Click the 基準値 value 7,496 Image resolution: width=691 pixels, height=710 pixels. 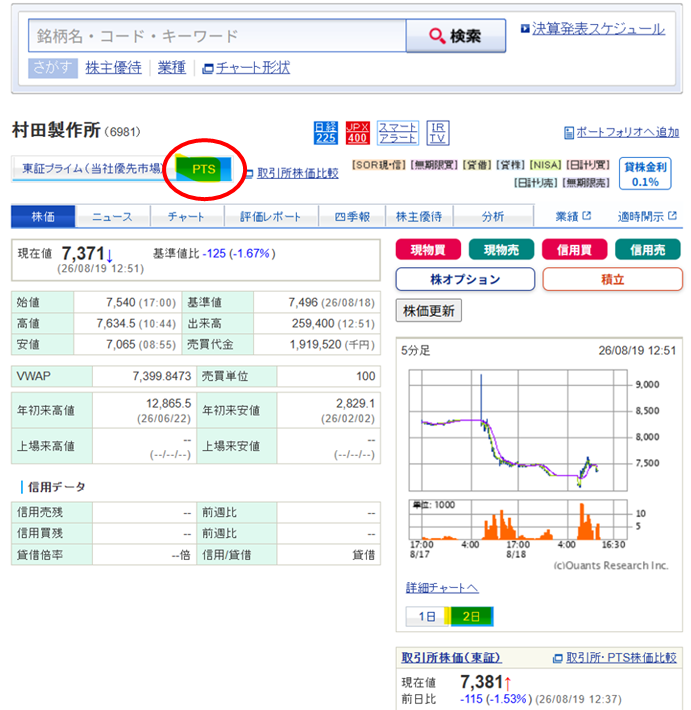[303, 302]
